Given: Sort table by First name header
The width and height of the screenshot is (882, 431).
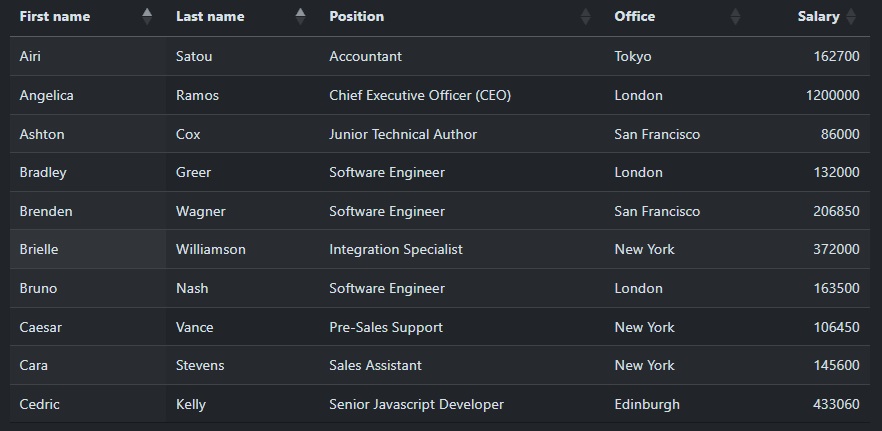Looking at the screenshot, I should [x=55, y=17].
